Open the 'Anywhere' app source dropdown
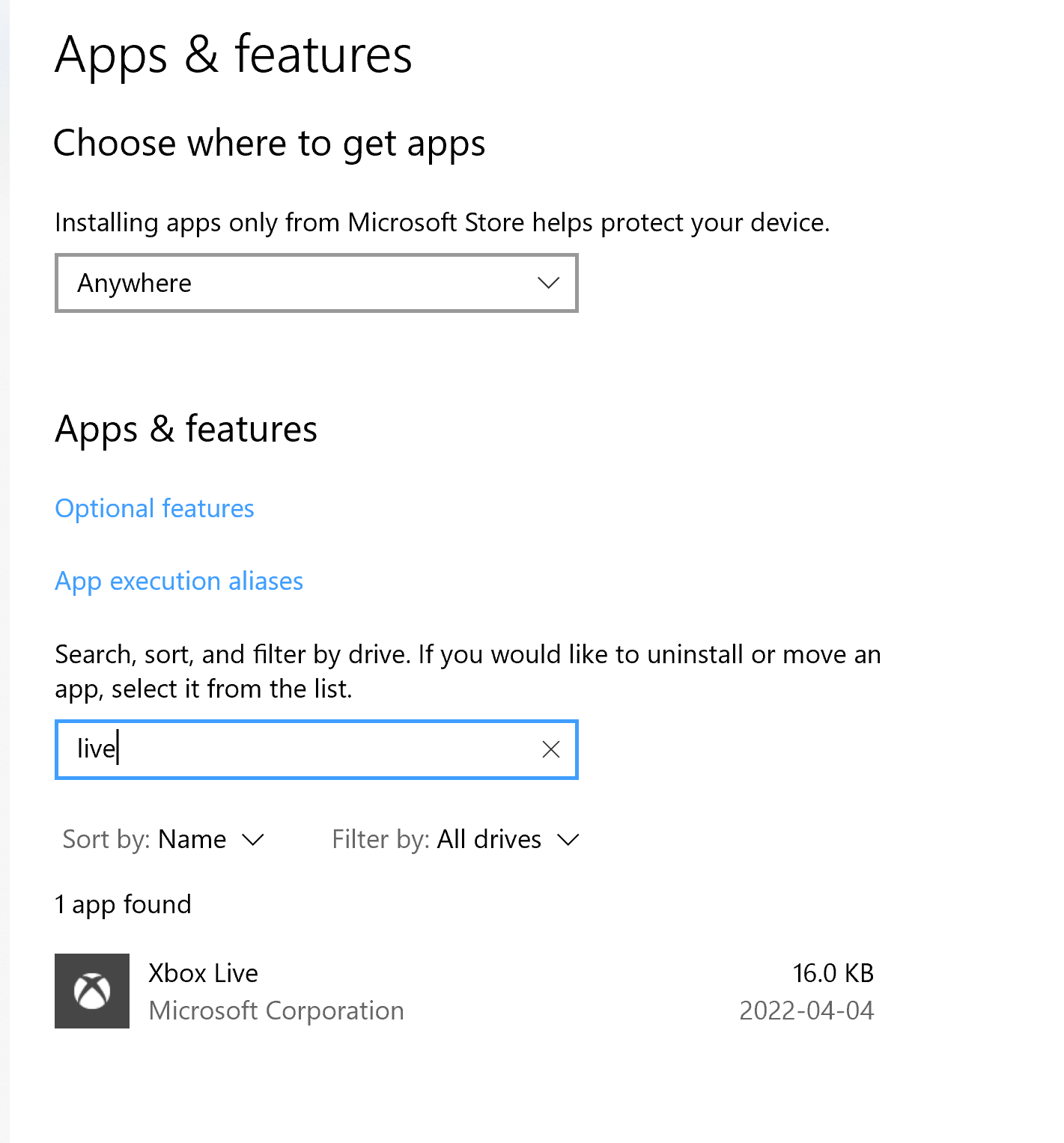The width and height of the screenshot is (1064, 1143). pyautogui.click(x=316, y=283)
